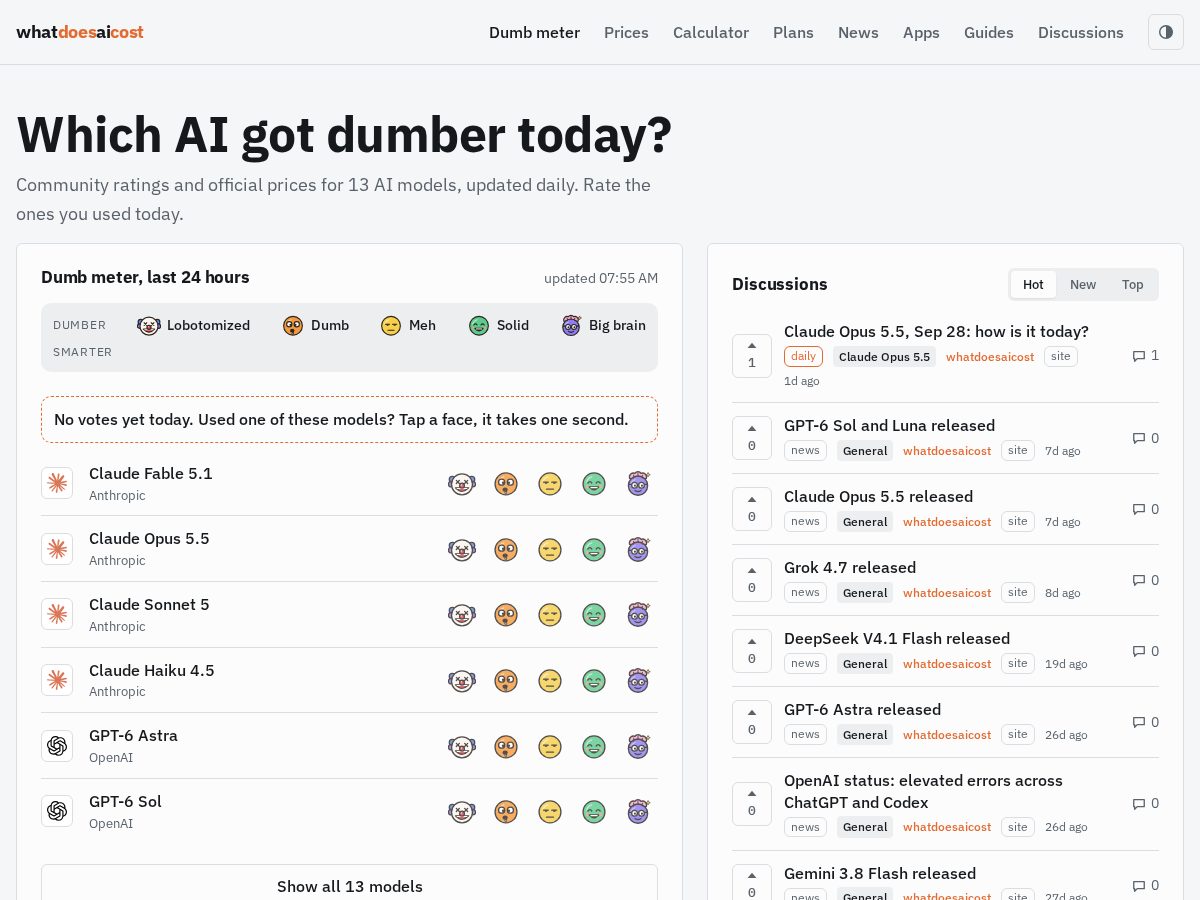Click the Claude Opus 5.5 model tag

click(884, 356)
